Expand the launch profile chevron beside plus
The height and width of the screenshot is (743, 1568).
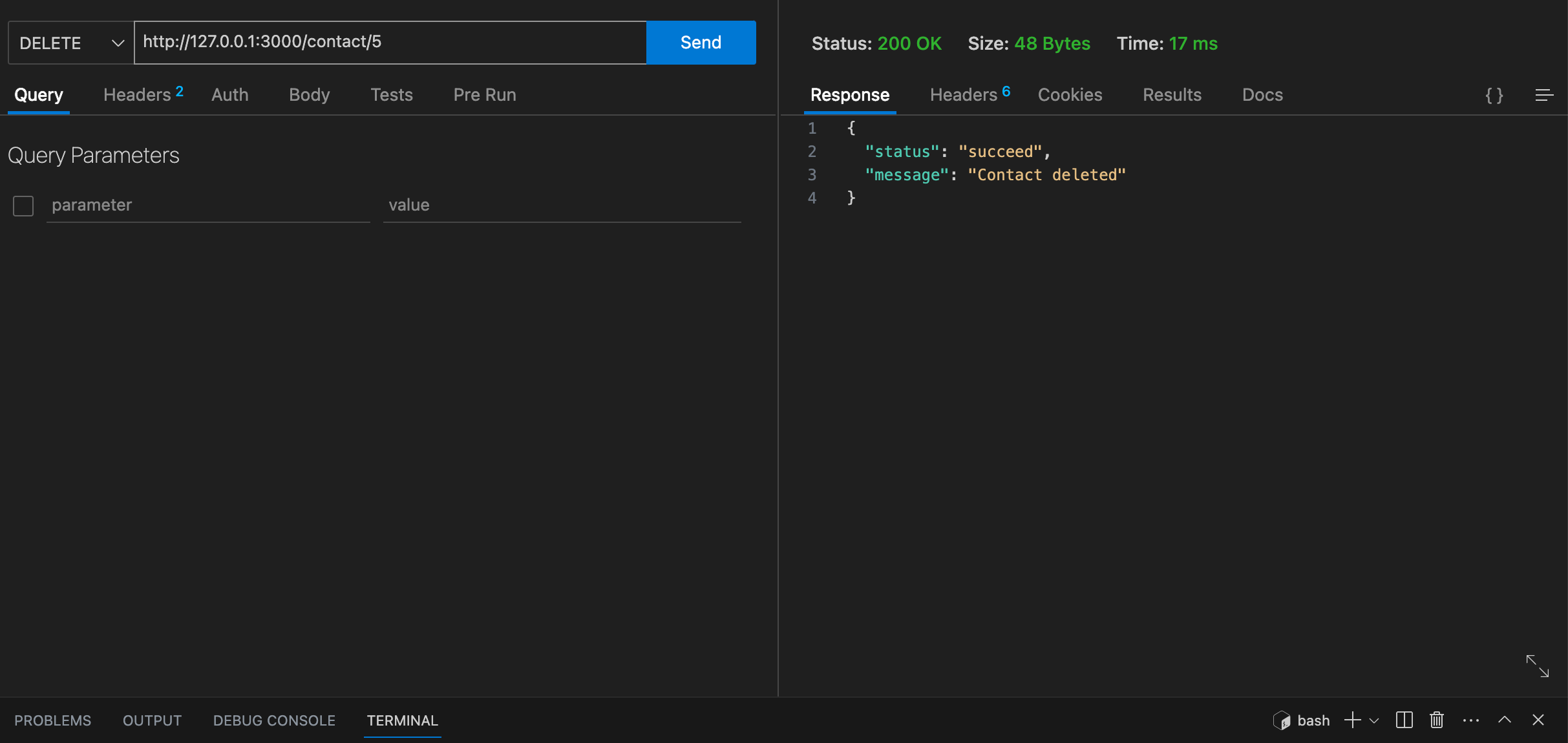(1374, 720)
